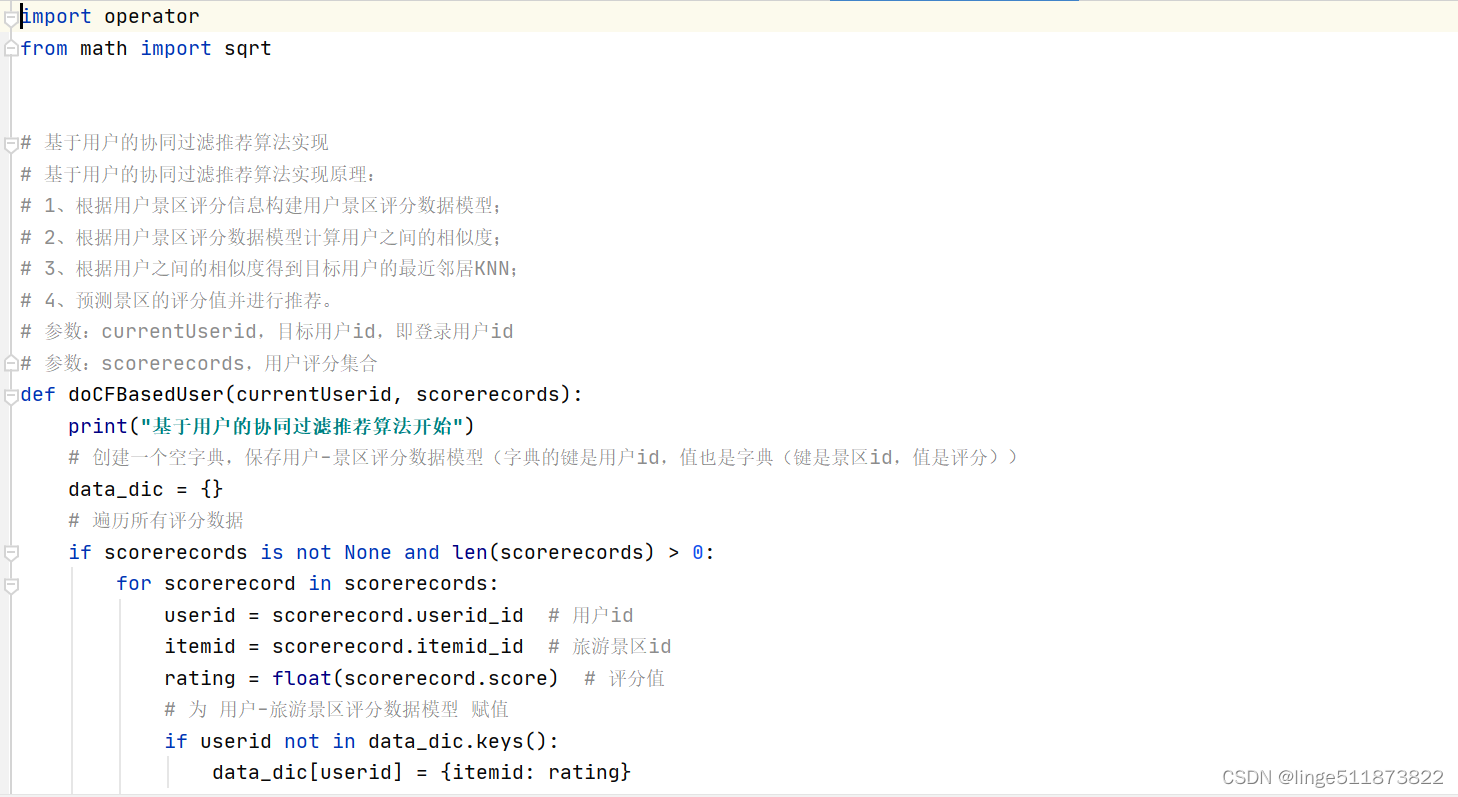Screen dimensions: 1458x797
Task: Click comment '# 旅游景区id'
Action: 610,647
